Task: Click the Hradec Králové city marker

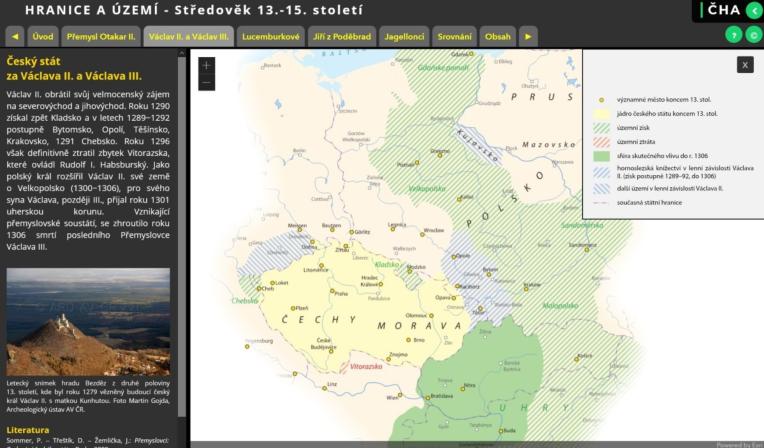Action: (x=381, y=284)
